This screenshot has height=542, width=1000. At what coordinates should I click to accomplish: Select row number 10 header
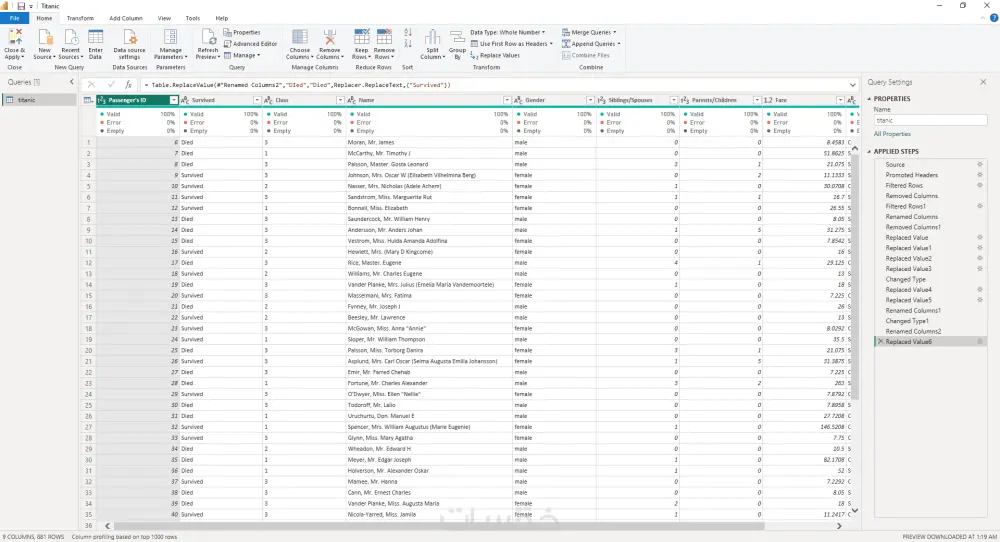[x=88, y=241]
